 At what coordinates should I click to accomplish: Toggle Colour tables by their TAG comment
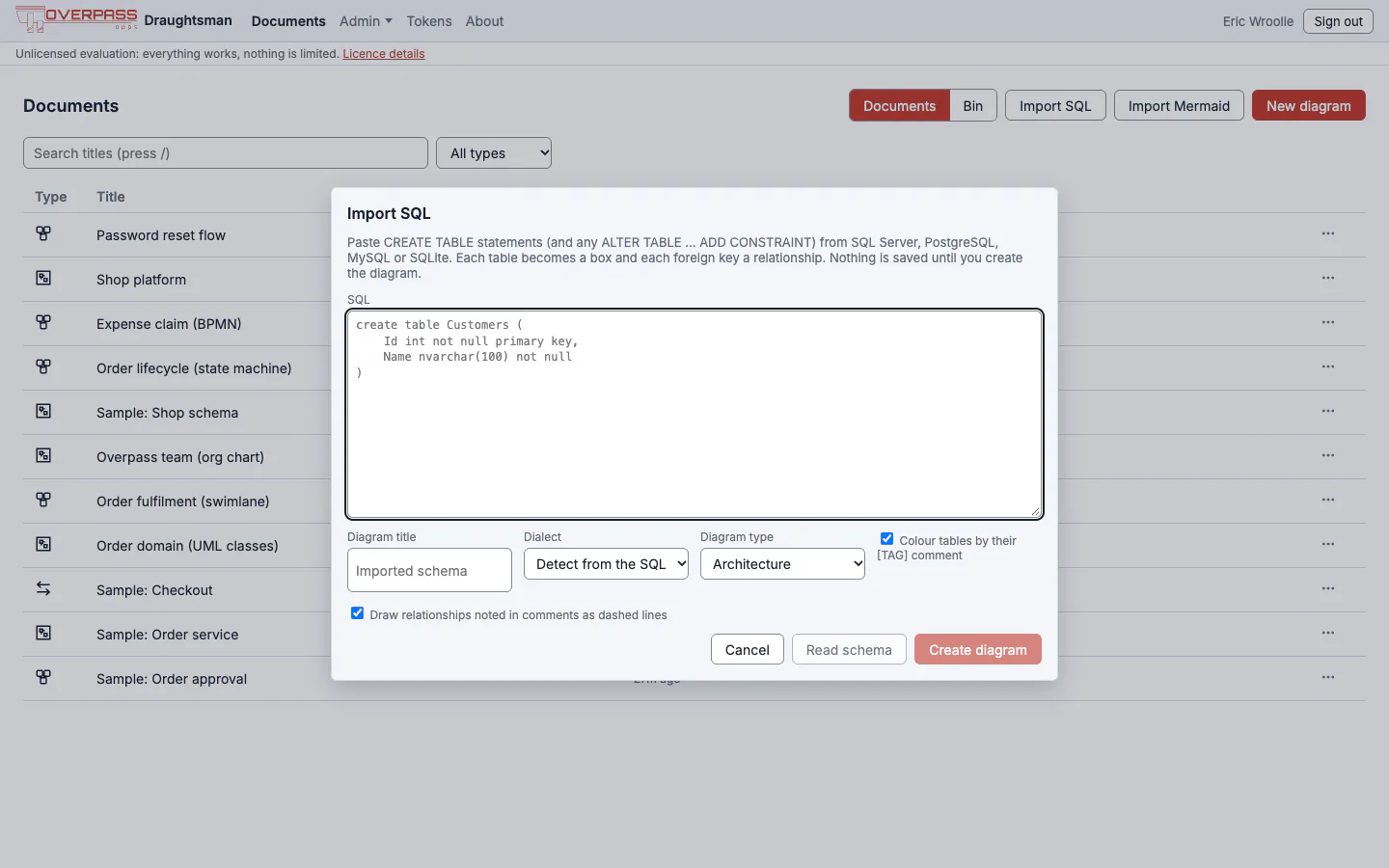[886, 539]
